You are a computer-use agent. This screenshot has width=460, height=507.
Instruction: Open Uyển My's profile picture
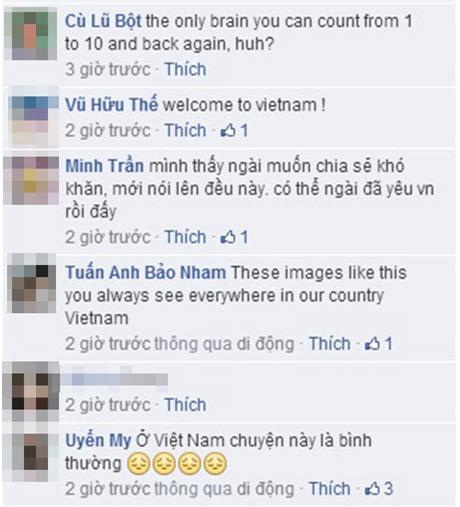tap(31, 454)
